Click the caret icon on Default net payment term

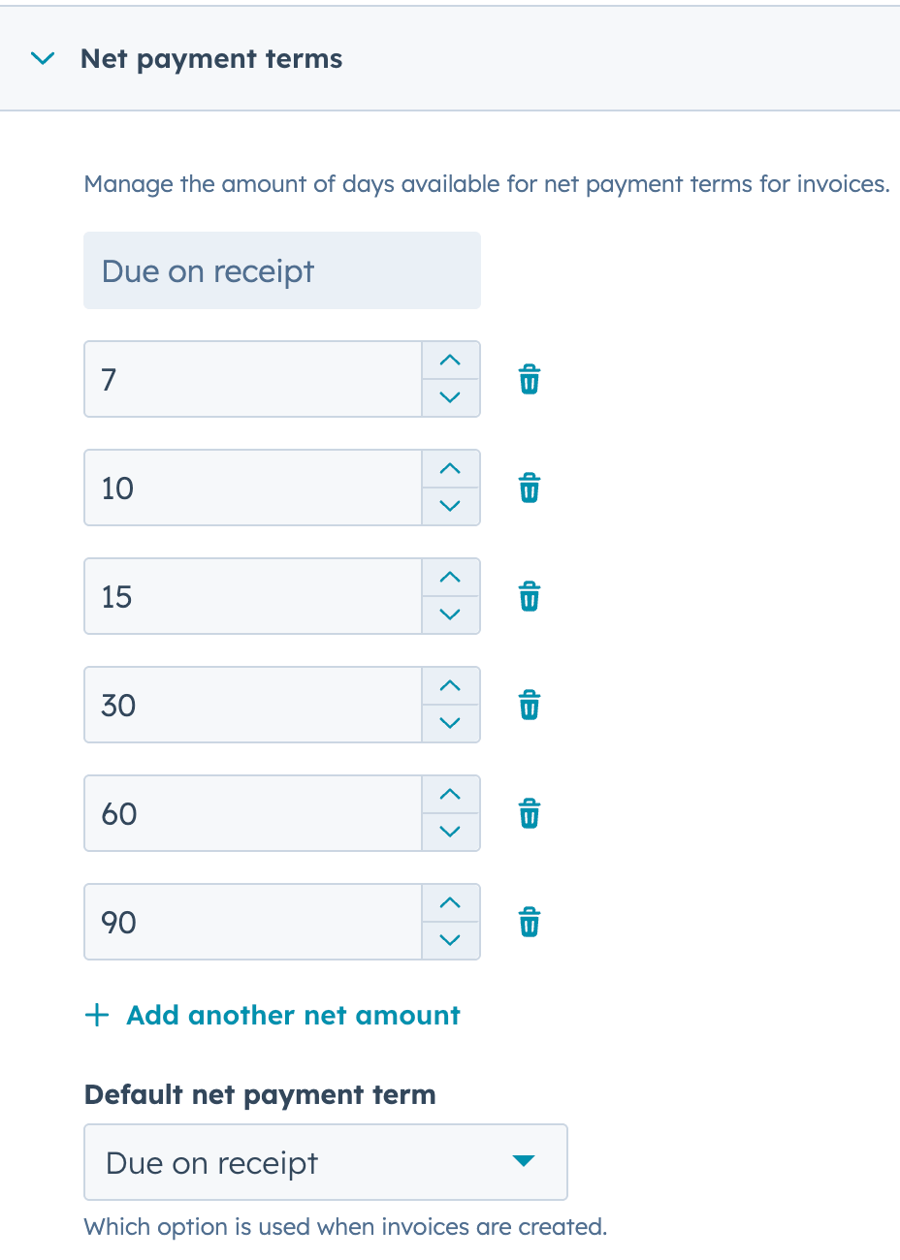[x=524, y=1162]
